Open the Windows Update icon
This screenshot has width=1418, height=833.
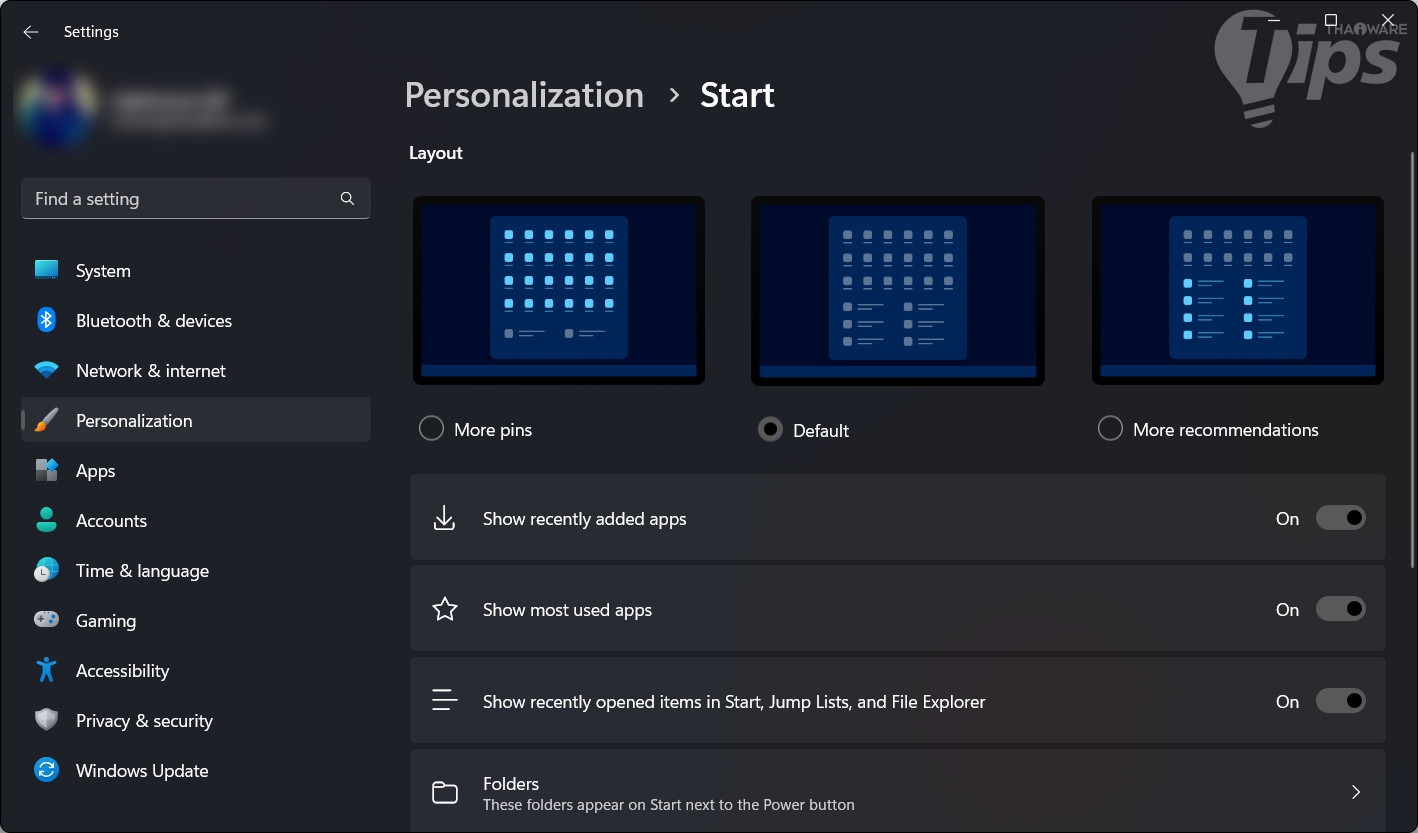click(x=46, y=770)
